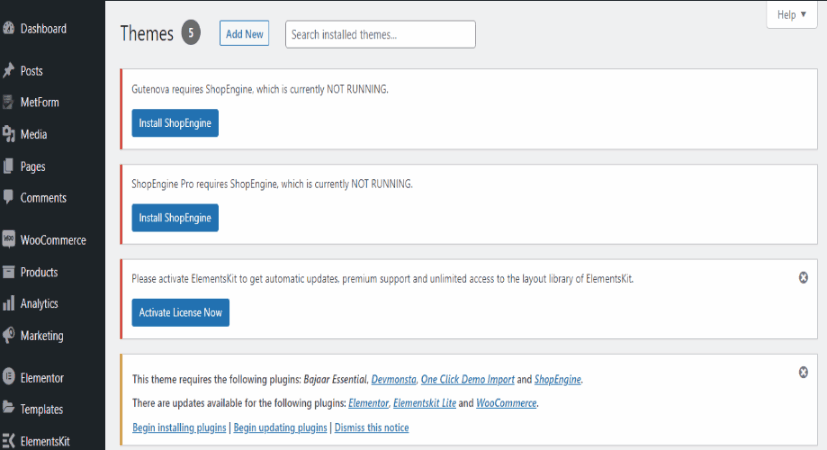Follow the ShopEngine link in required plugins
Image resolution: width=827 pixels, height=450 pixels.
point(557,379)
